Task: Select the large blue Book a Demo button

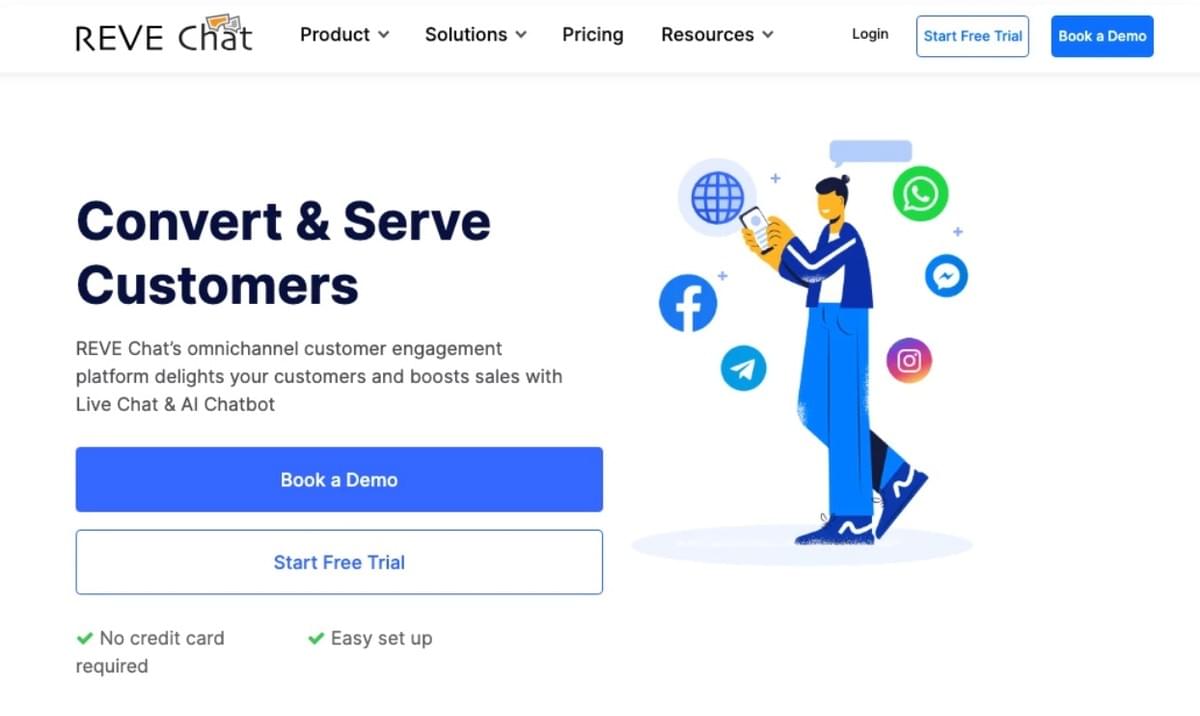Action: click(339, 479)
